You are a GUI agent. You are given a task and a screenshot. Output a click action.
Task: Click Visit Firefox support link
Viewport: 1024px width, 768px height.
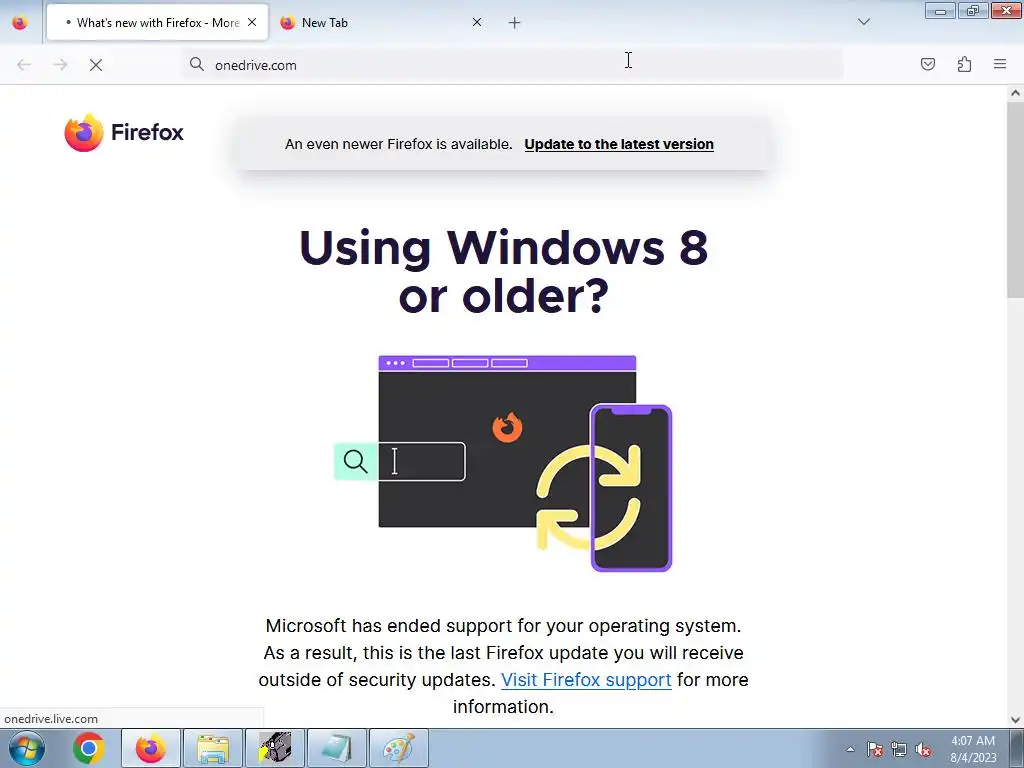point(586,680)
